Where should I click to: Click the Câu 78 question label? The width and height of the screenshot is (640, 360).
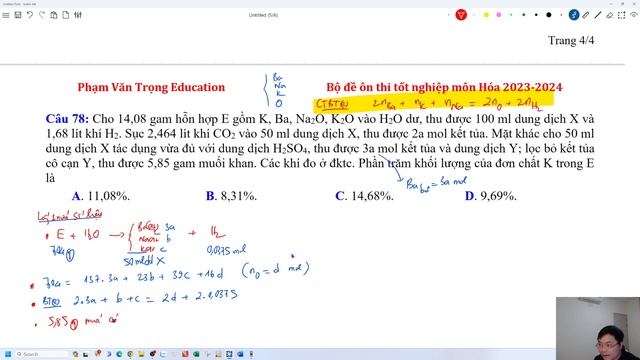point(67,119)
